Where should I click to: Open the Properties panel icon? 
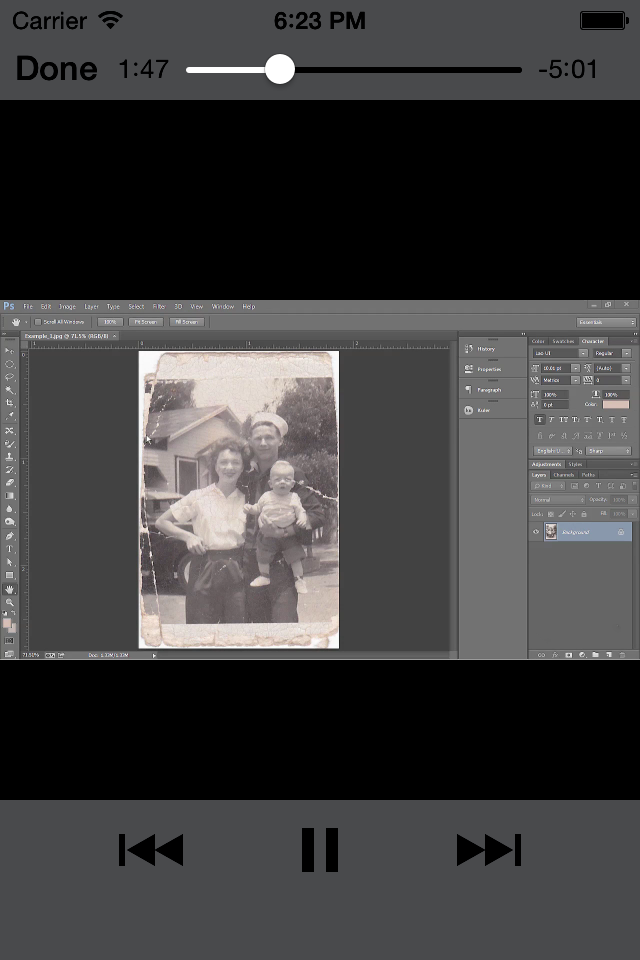coord(469,369)
